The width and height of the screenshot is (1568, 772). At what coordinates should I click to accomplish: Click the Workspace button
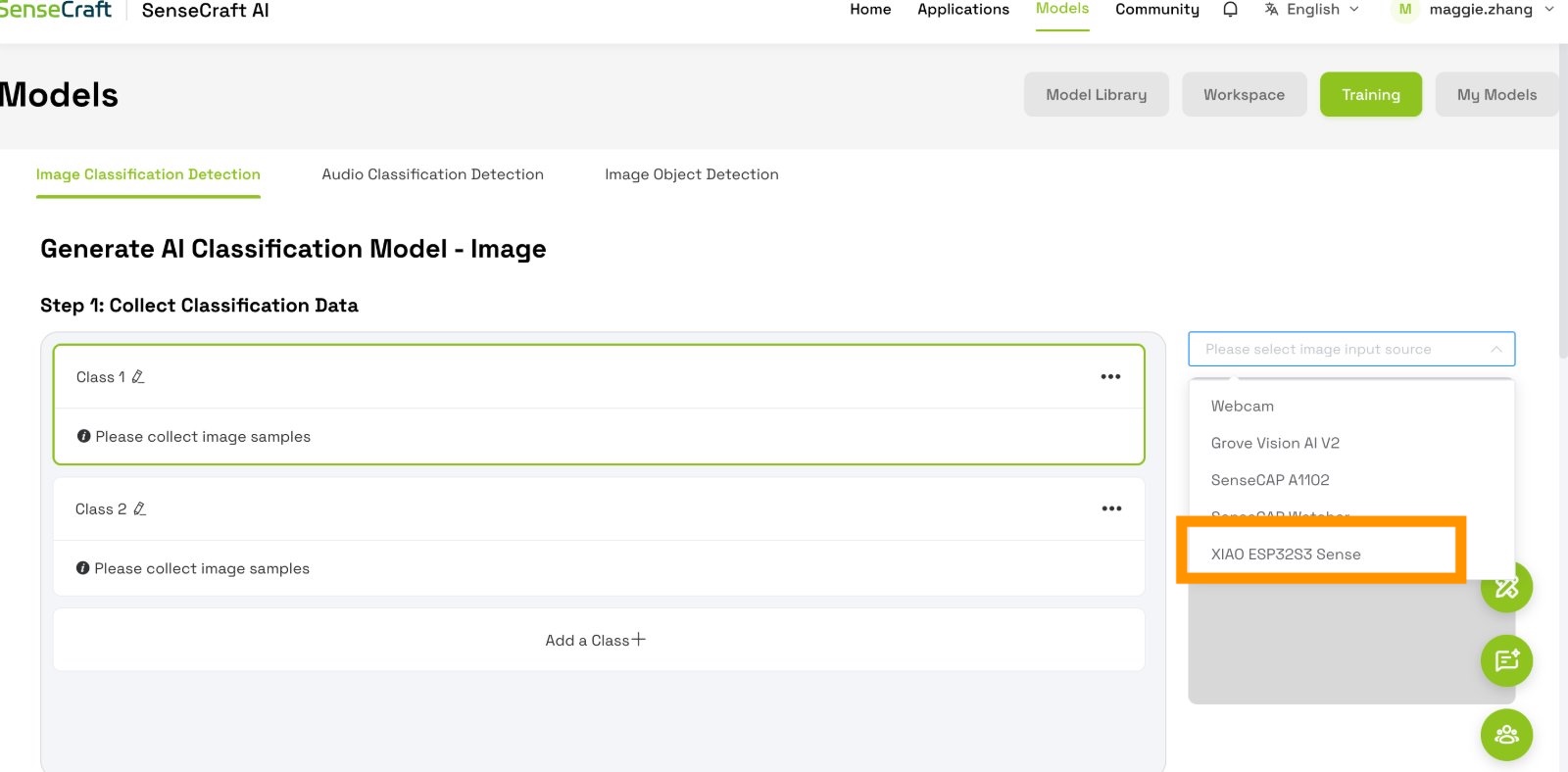tap(1244, 94)
